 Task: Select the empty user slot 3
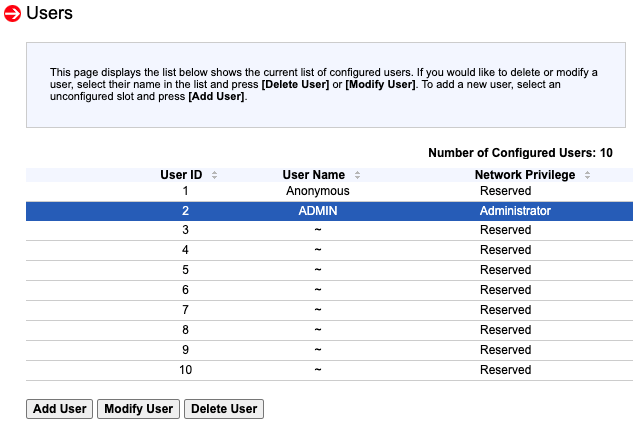[x=317, y=230]
